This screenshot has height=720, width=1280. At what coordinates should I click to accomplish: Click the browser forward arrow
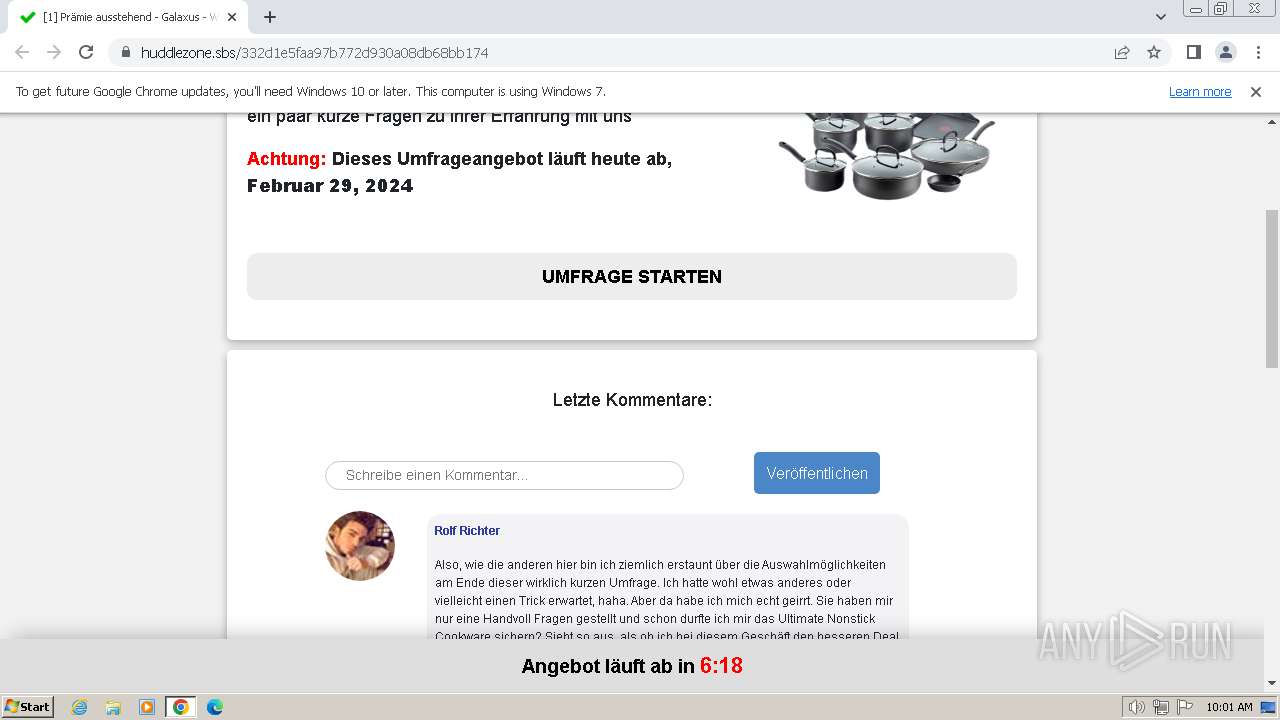(54, 52)
